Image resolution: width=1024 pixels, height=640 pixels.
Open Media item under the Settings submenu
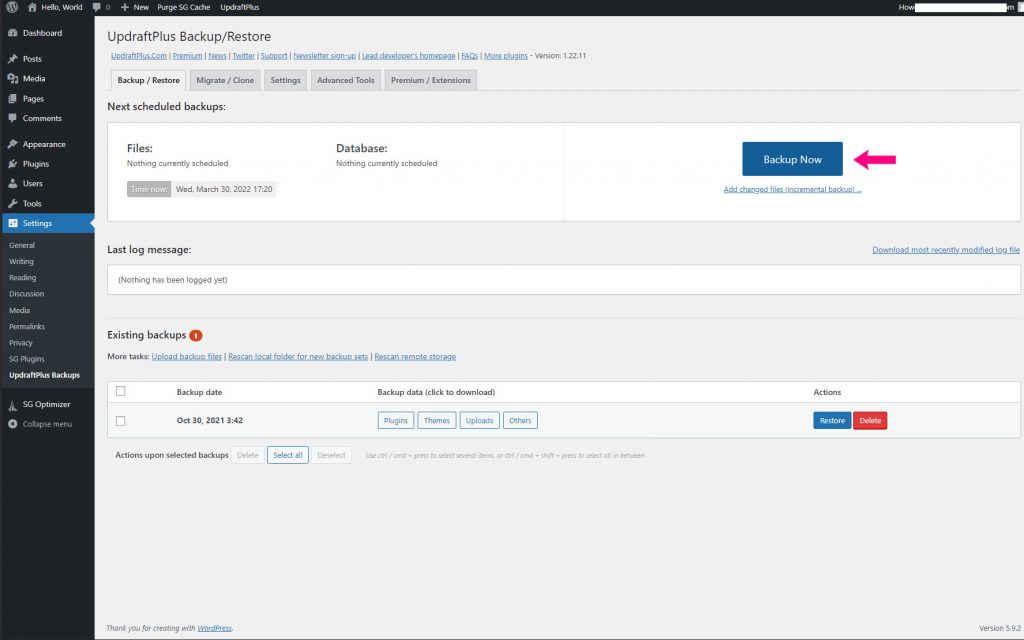pyautogui.click(x=19, y=310)
